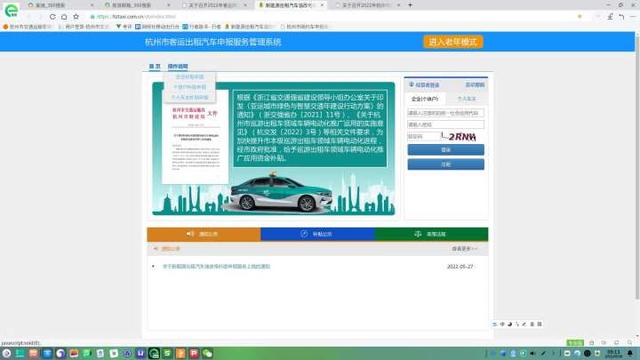Click link right of 经营者登录 header
640x360 pixels.
click(x=475, y=85)
